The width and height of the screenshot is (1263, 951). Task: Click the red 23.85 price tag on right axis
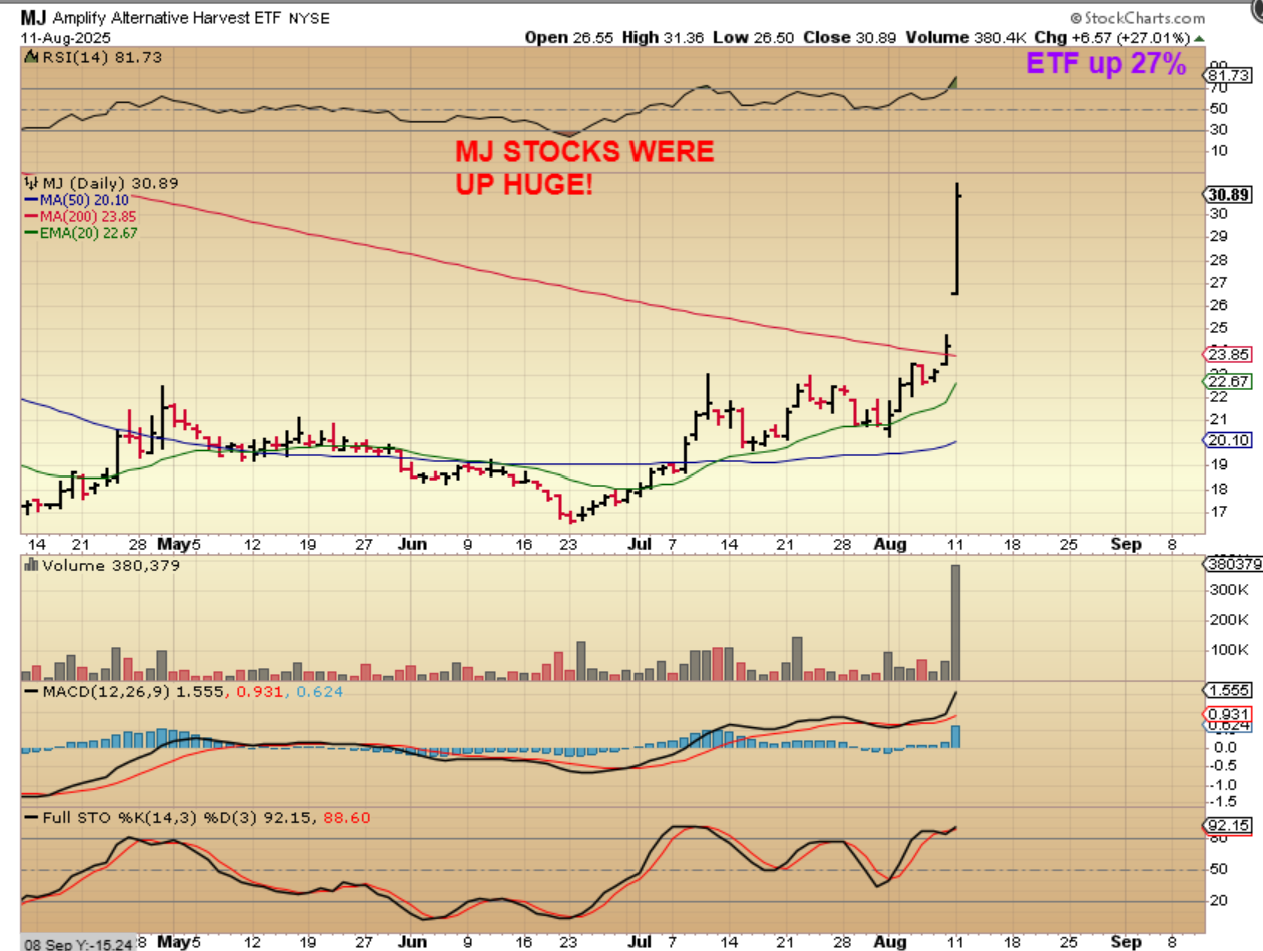click(1227, 355)
